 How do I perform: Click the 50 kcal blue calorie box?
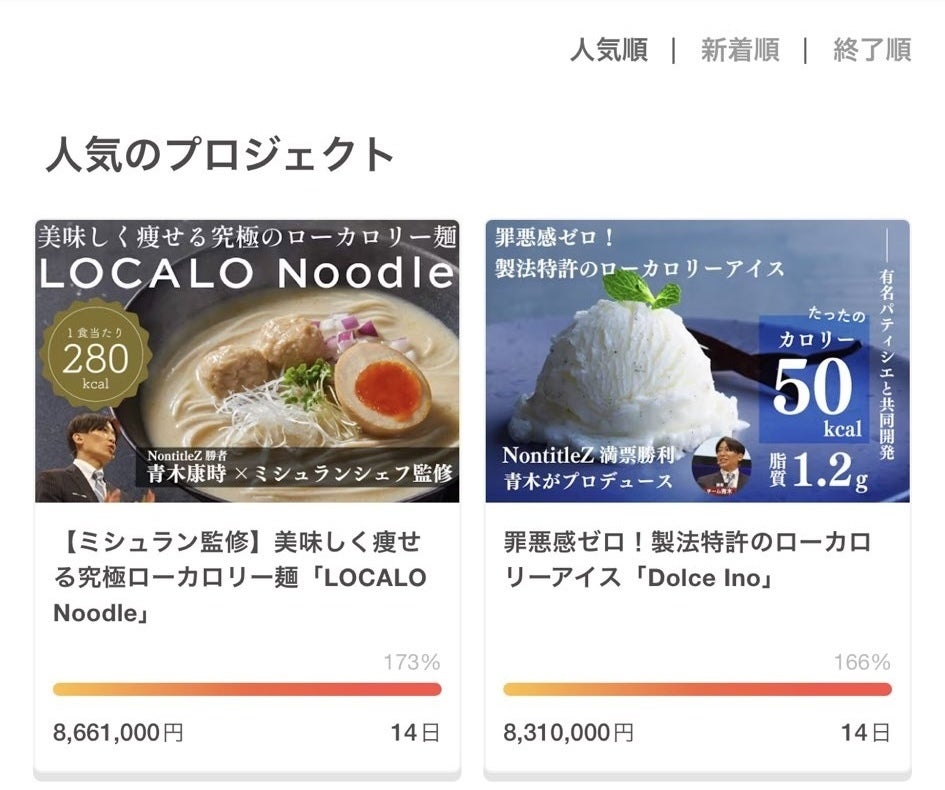[x=814, y=379]
